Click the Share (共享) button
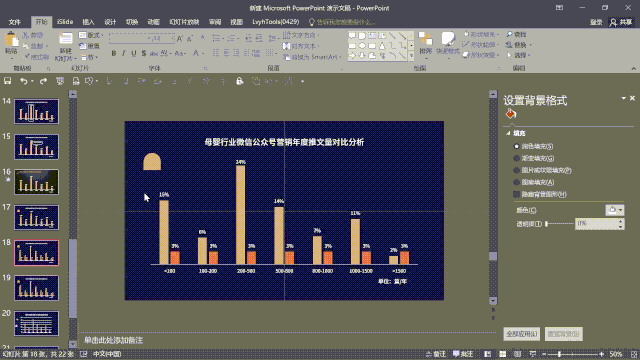640x360 pixels. [x=621, y=22]
